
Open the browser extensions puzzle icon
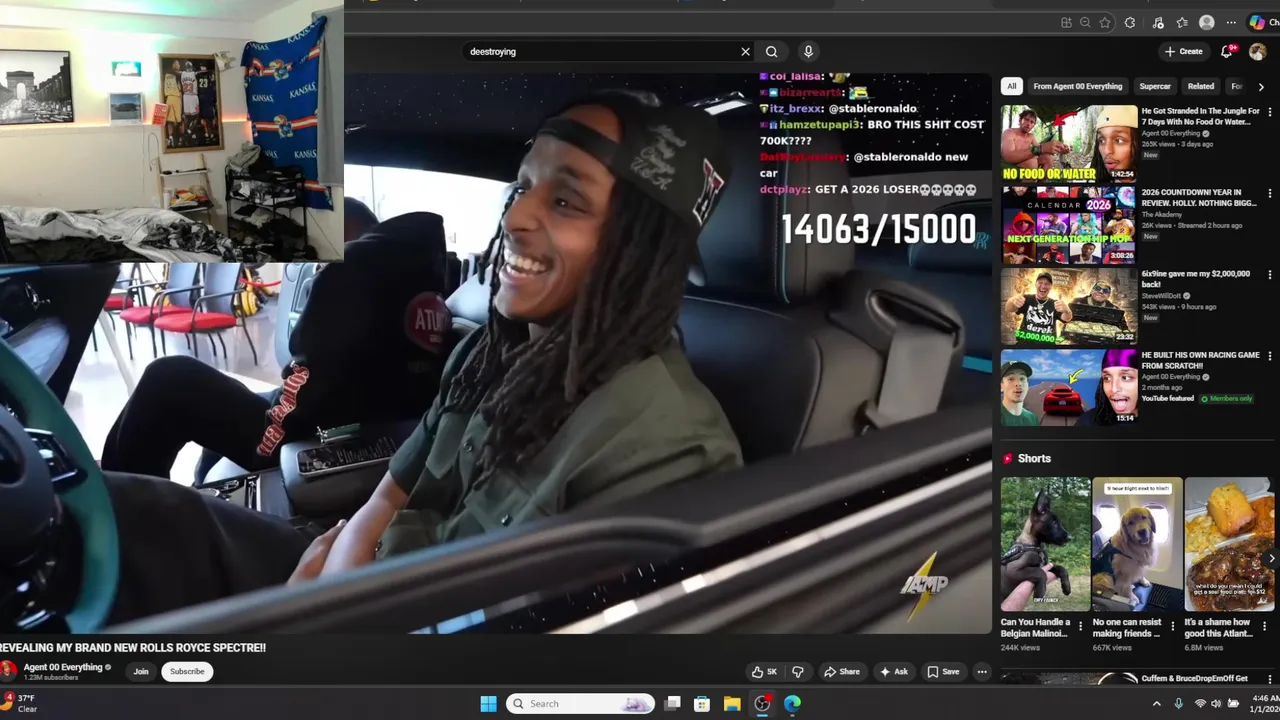[1130, 23]
